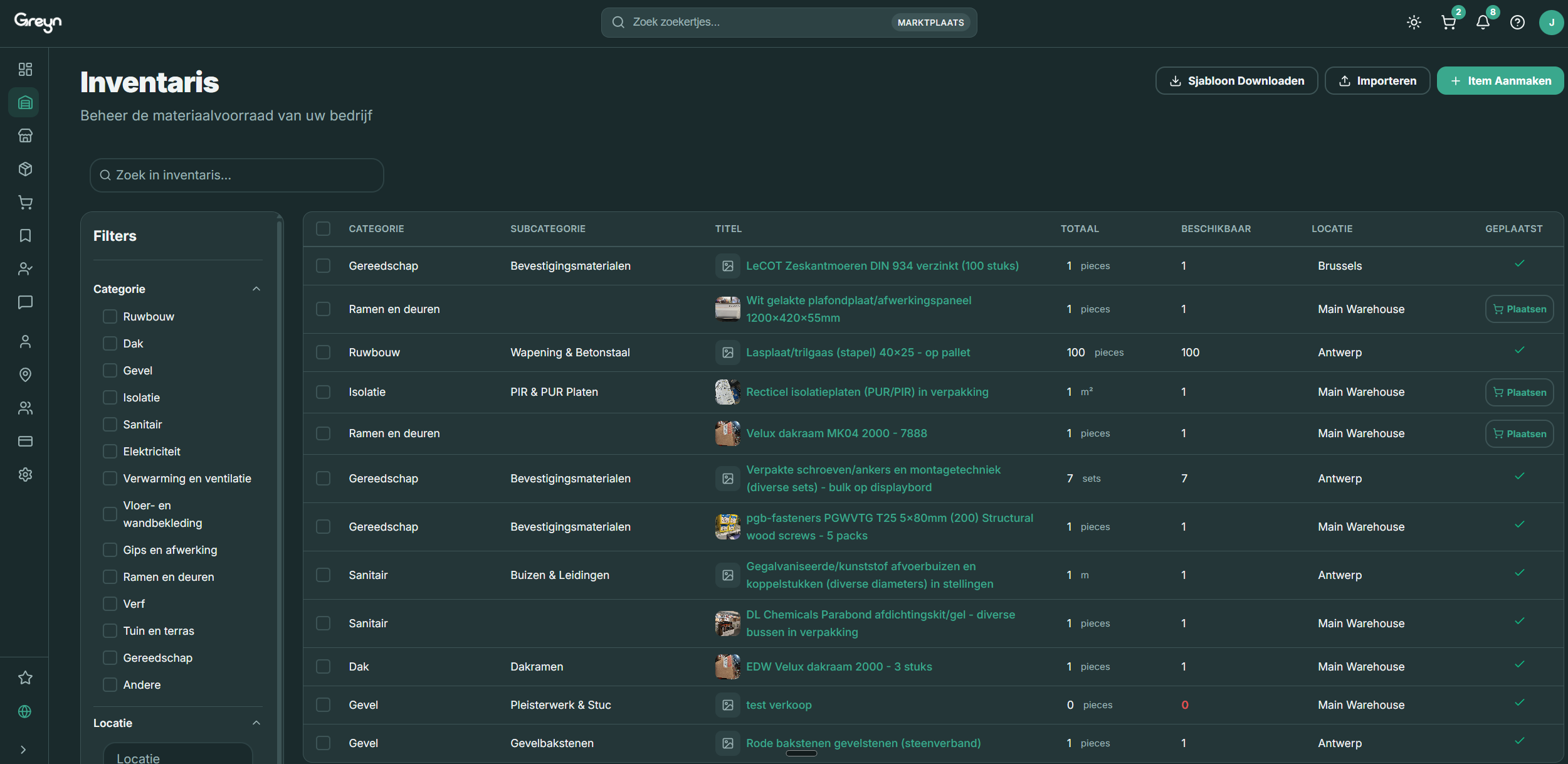The width and height of the screenshot is (1568, 764).
Task: Open the storefront marketplace sidebar icon
Action: click(x=25, y=135)
